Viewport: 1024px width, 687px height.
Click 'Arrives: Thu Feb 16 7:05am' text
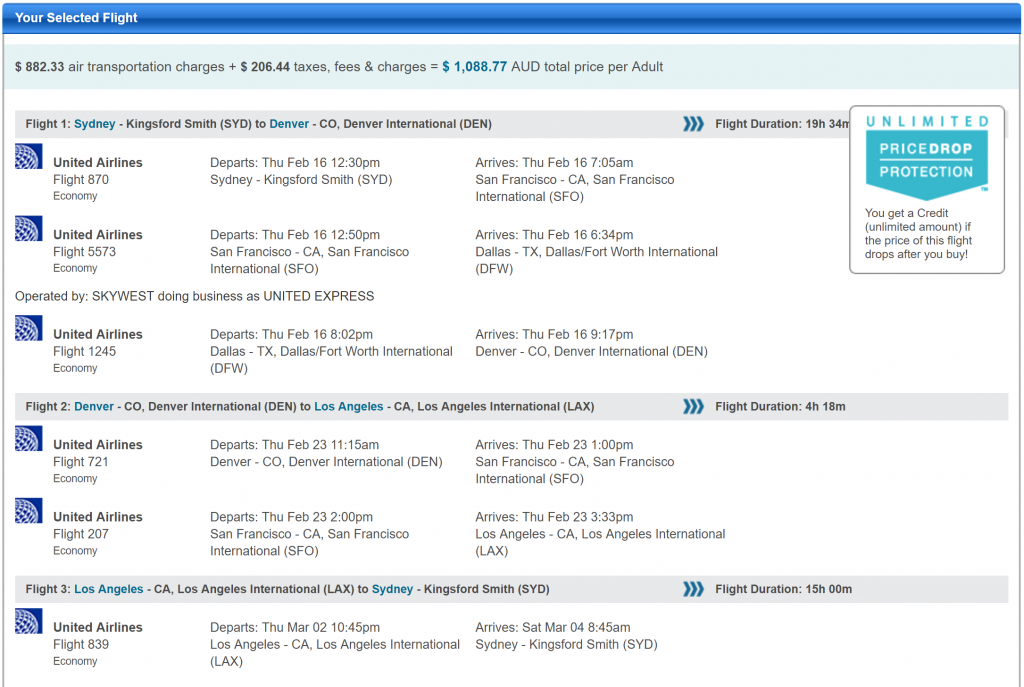click(554, 163)
